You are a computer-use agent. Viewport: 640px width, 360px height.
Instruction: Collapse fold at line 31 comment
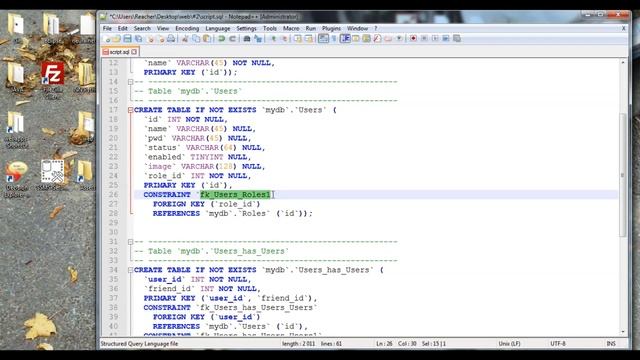[x=131, y=242]
